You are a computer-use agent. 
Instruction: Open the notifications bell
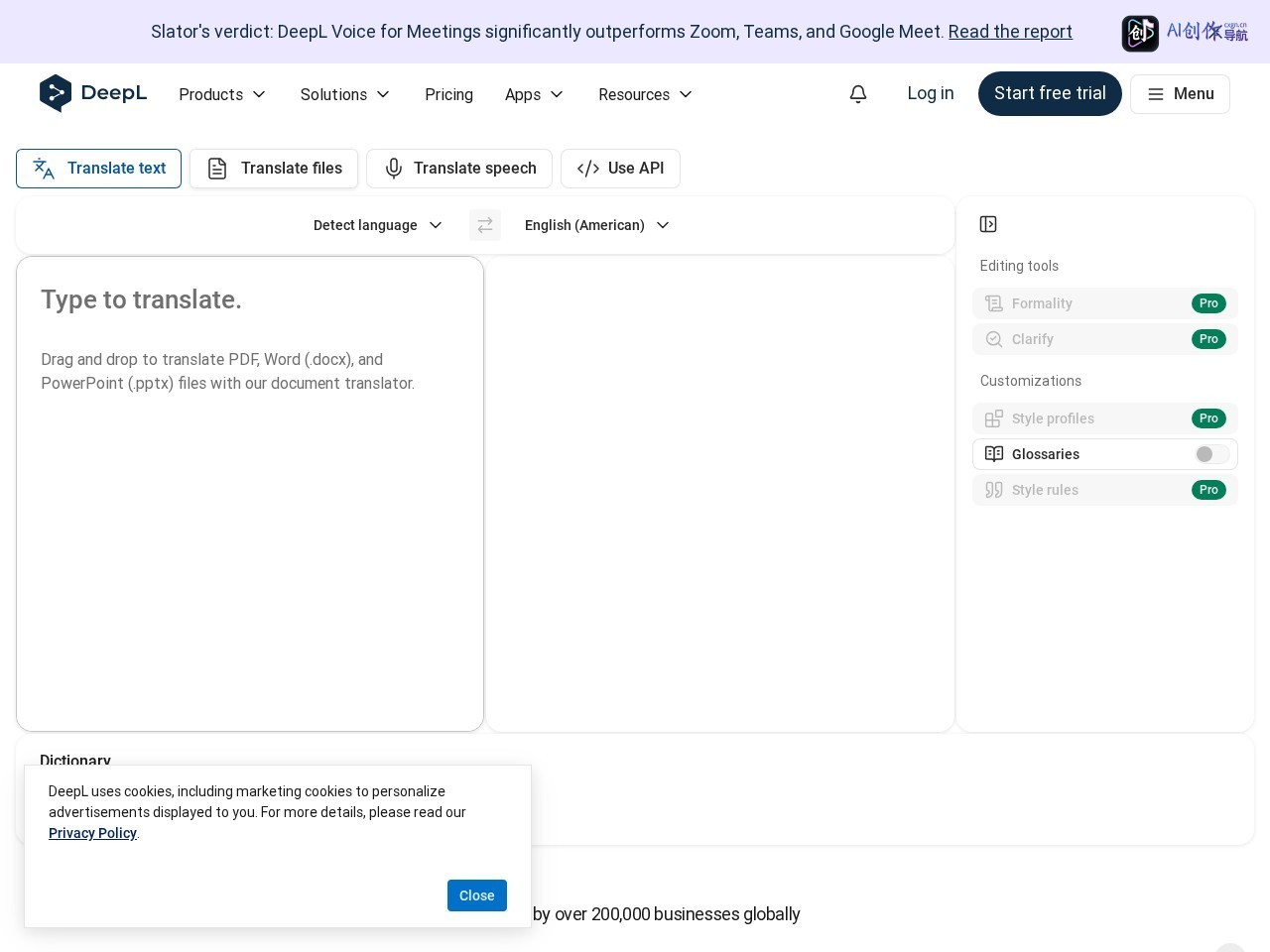[858, 93]
